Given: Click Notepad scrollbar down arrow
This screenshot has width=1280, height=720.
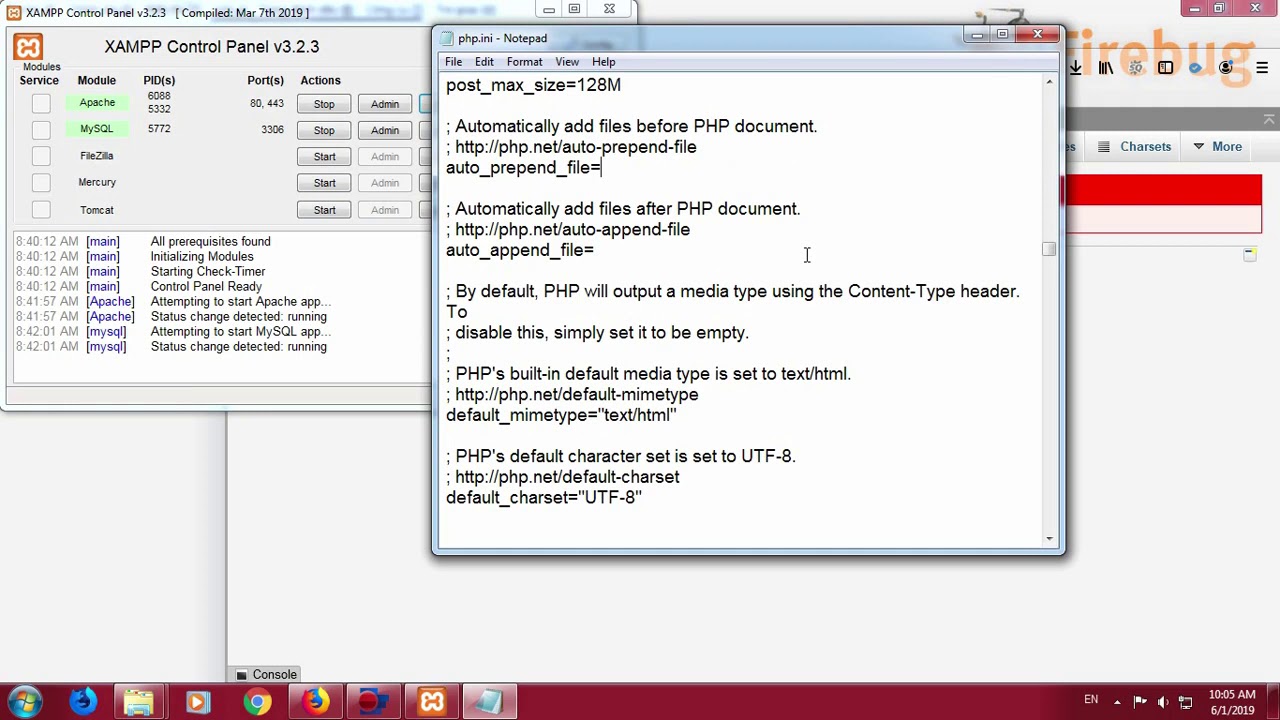Looking at the screenshot, I should pos(1049,539).
